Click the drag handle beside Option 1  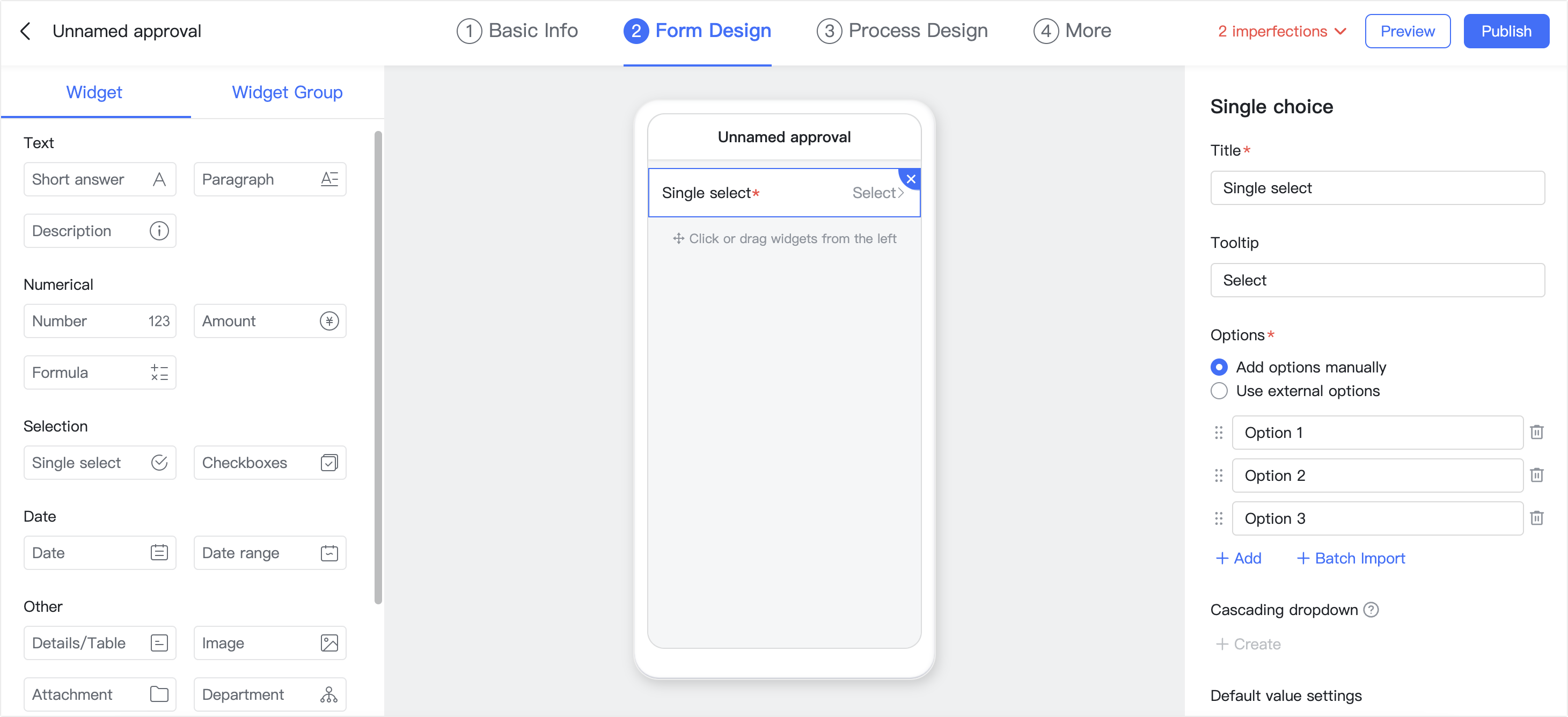point(1218,433)
